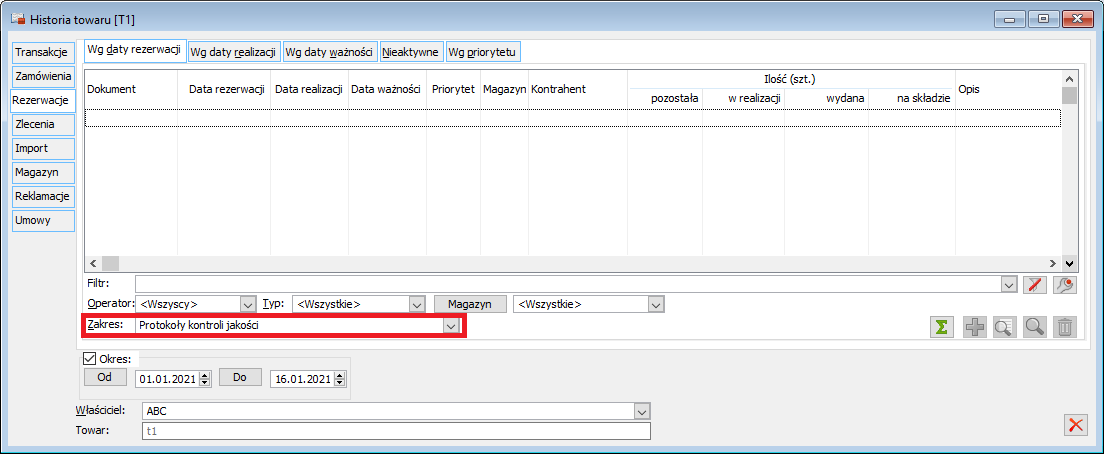Expand the Filtr dropdown arrow
The width and height of the screenshot is (1104, 454).
1010,284
